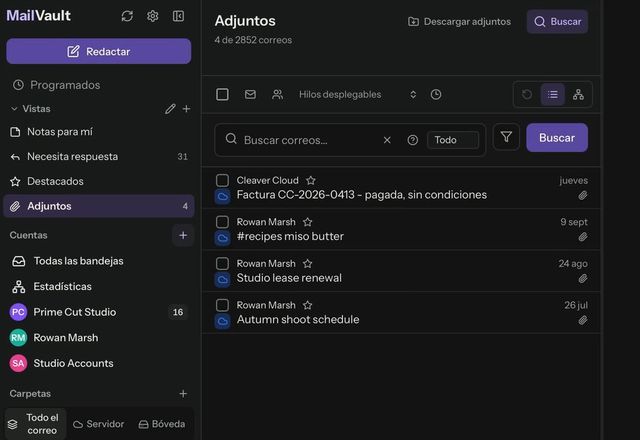
Task: Open the funnel filter button
Action: 506,137
